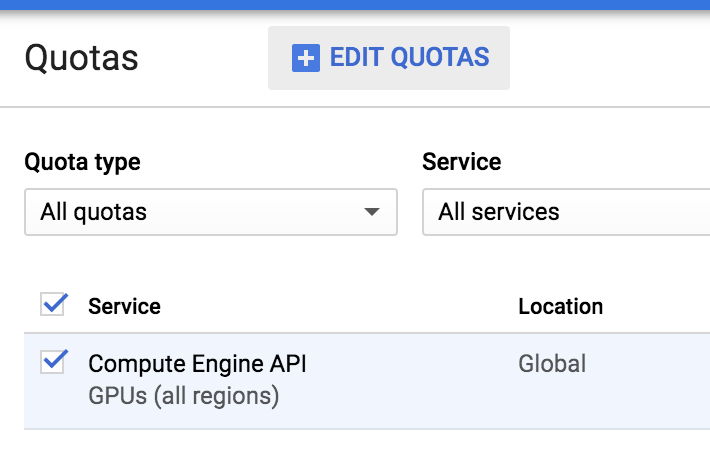Click the blue checkmark in the GPUs row
This screenshot has width=710, height=464.
pyautogui.click(x=56, y=359)
